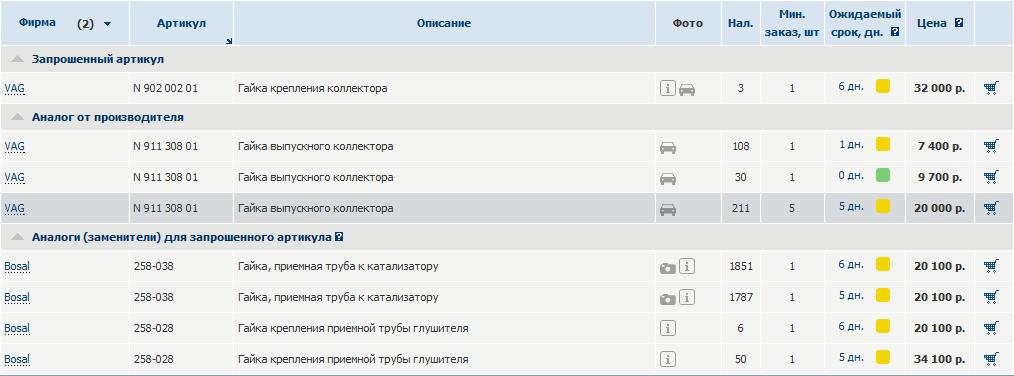Open VAG brand link in requested article row
1014x376 pixels.
click(14, 89)
